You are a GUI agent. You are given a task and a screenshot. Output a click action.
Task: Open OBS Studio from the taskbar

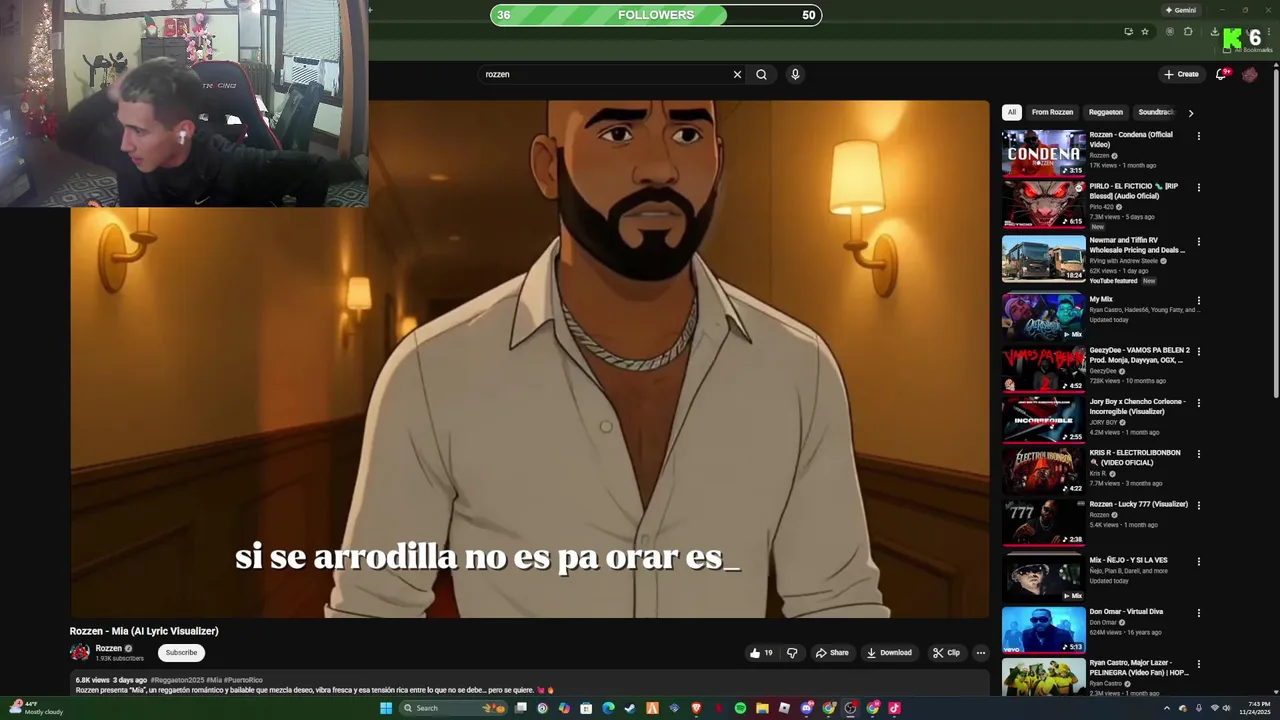click(x=850, y=708)
